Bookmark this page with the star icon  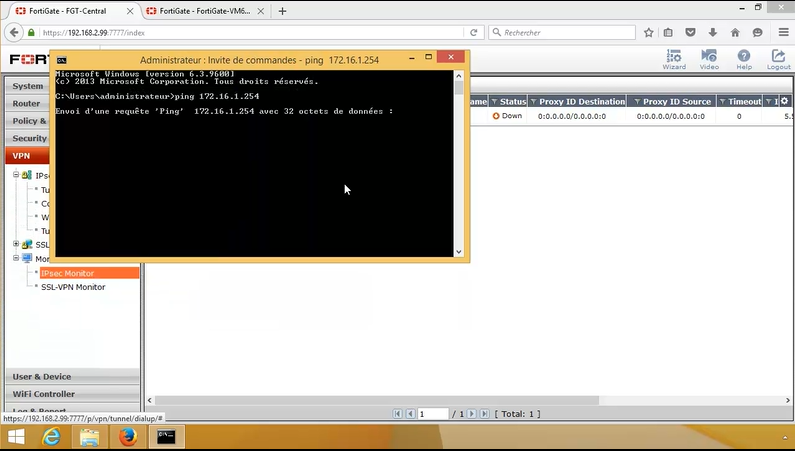coord(649,32)
